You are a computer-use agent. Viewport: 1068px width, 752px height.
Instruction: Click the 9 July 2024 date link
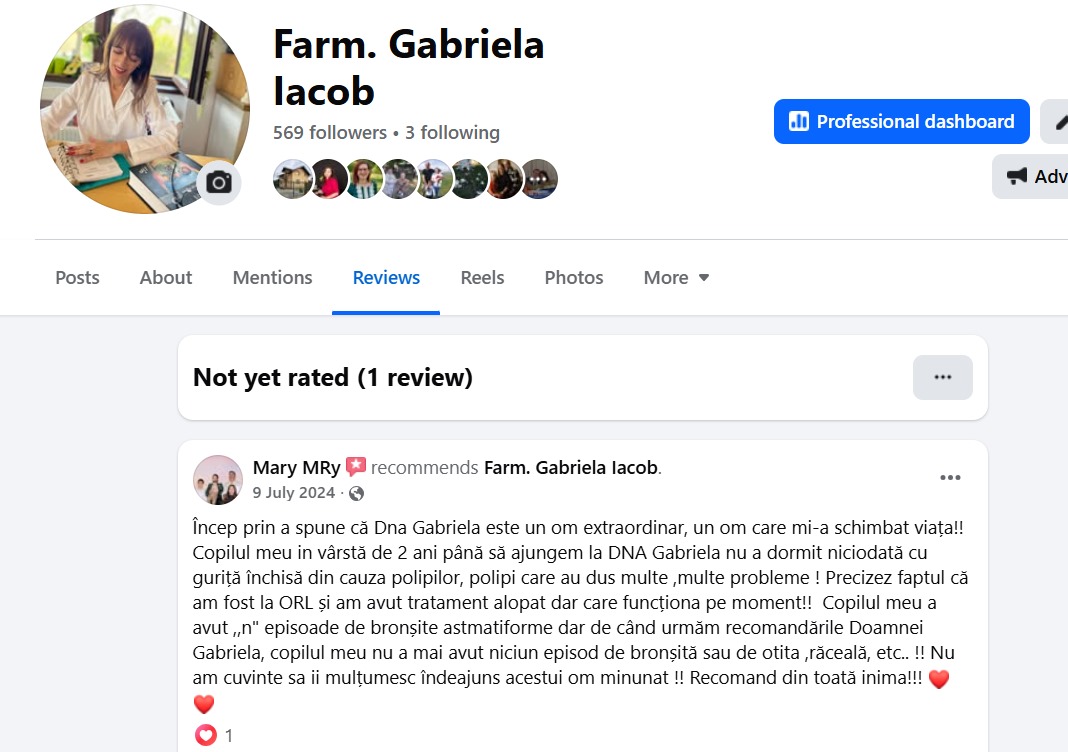294,492
